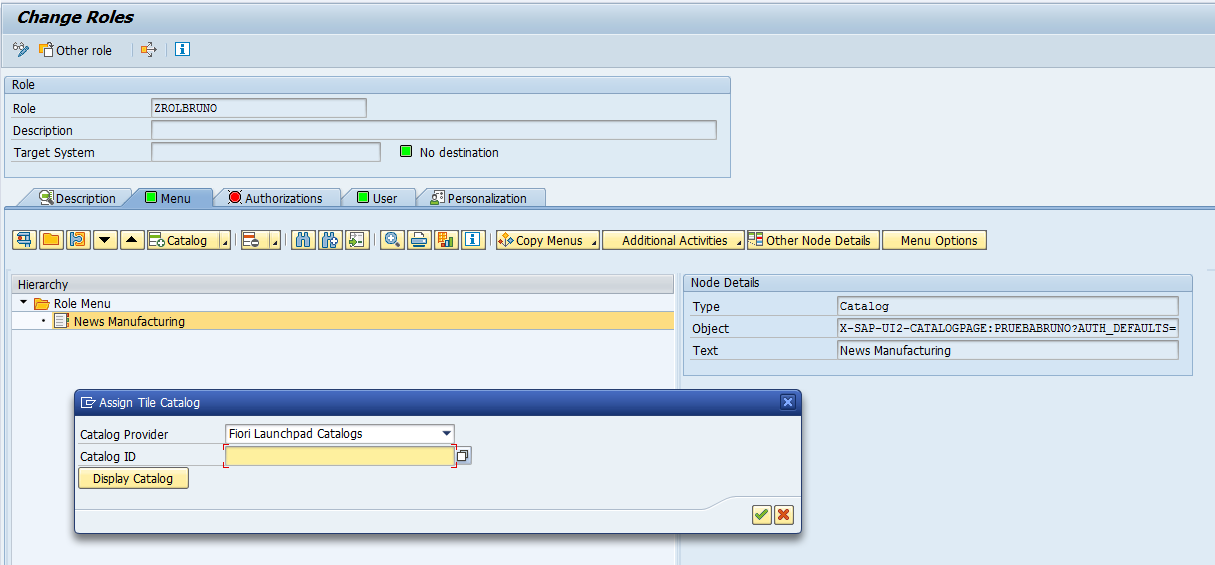The image size is (1215, 565).
Task: Expand Additional Activities dropdown
Action: [x=675, y=240]
